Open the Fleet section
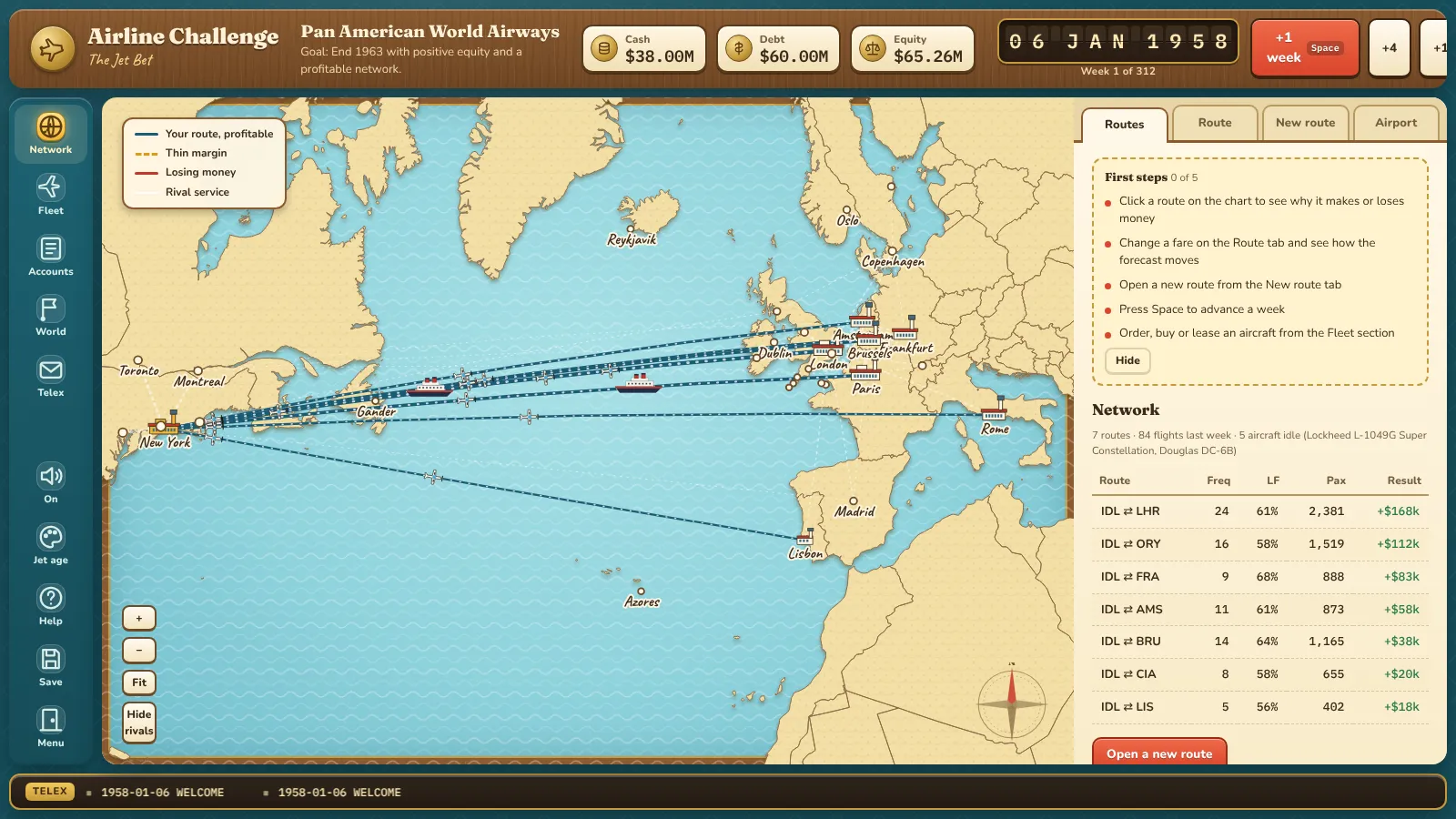This screenshot has height=819, width=1456. 51,195
